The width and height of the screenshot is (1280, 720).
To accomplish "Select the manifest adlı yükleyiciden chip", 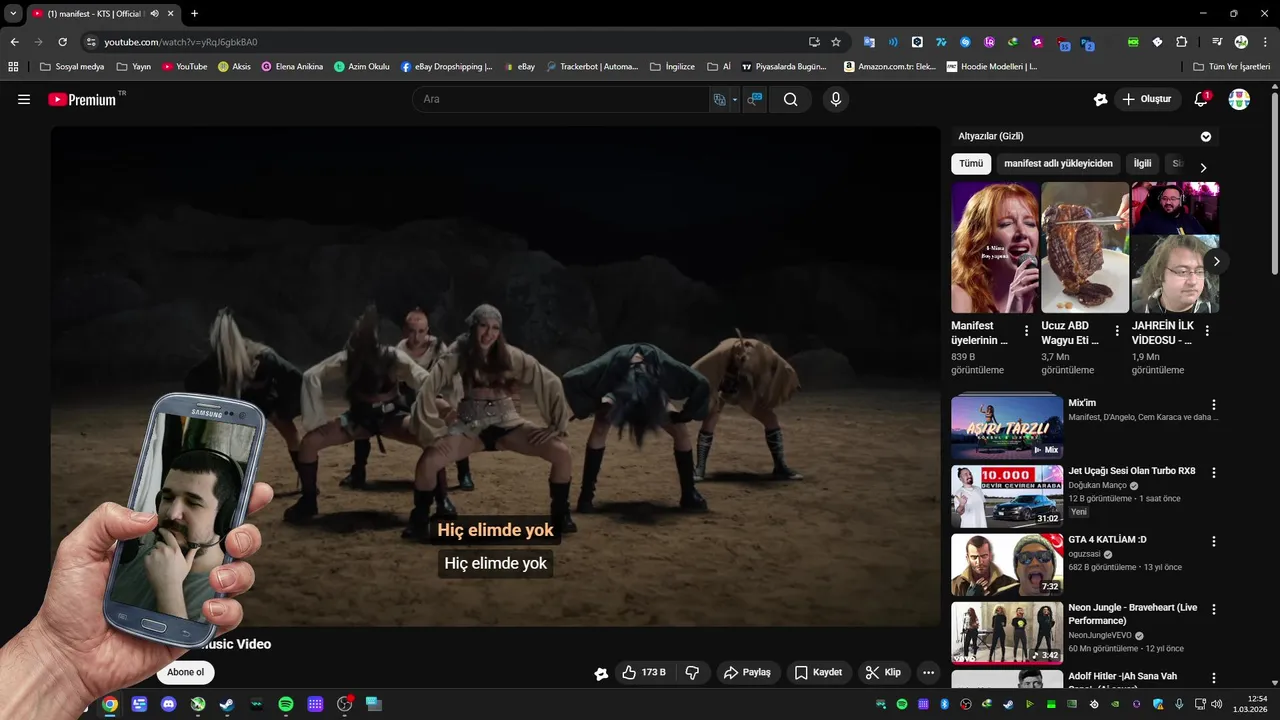I will [x=1058, y=163].
